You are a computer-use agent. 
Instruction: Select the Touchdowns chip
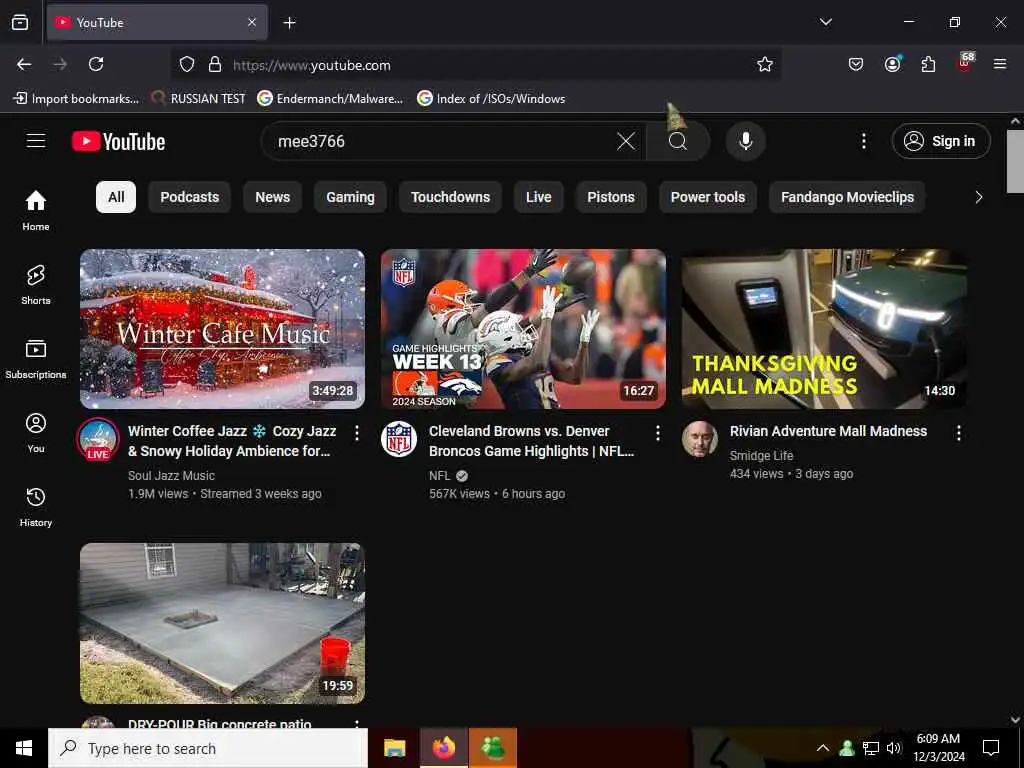450,197
